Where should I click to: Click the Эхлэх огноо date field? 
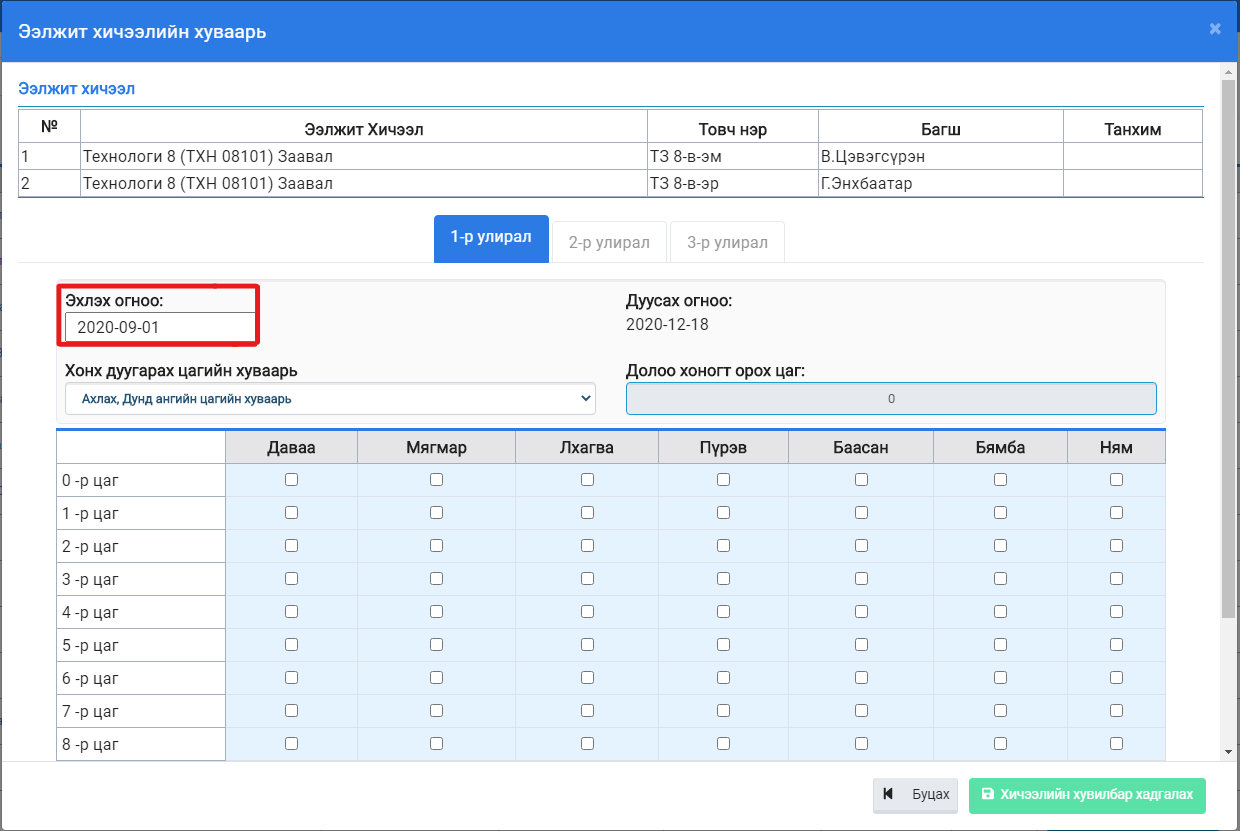coord(160,327)
